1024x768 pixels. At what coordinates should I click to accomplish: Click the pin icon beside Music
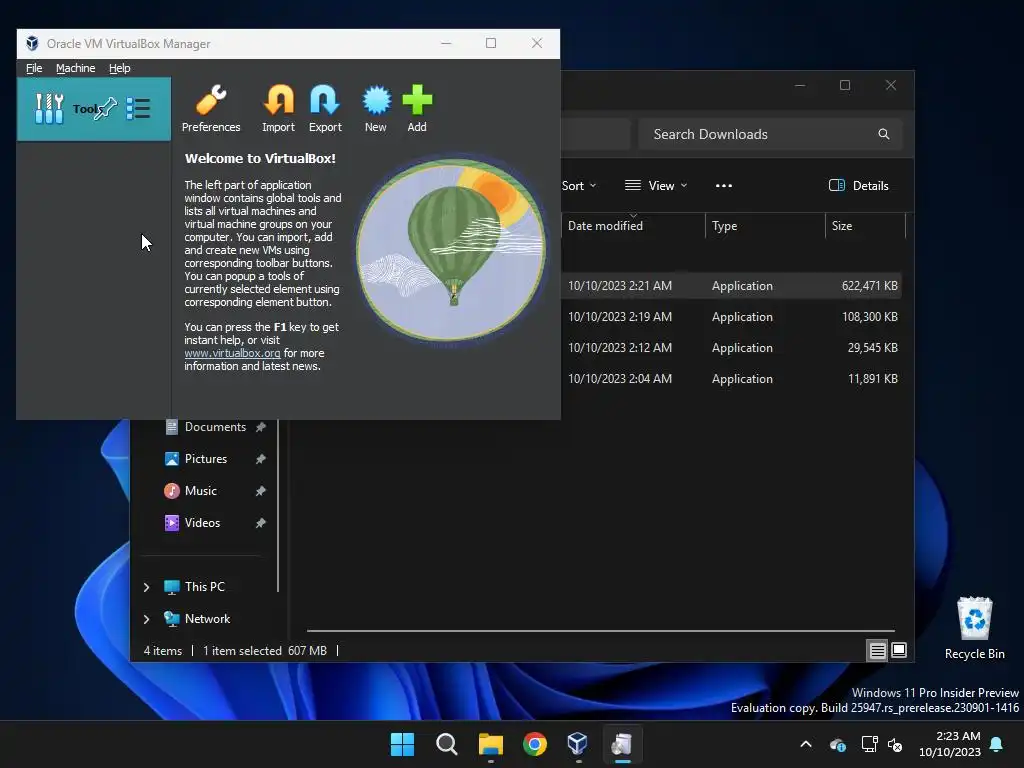[261, 491]
